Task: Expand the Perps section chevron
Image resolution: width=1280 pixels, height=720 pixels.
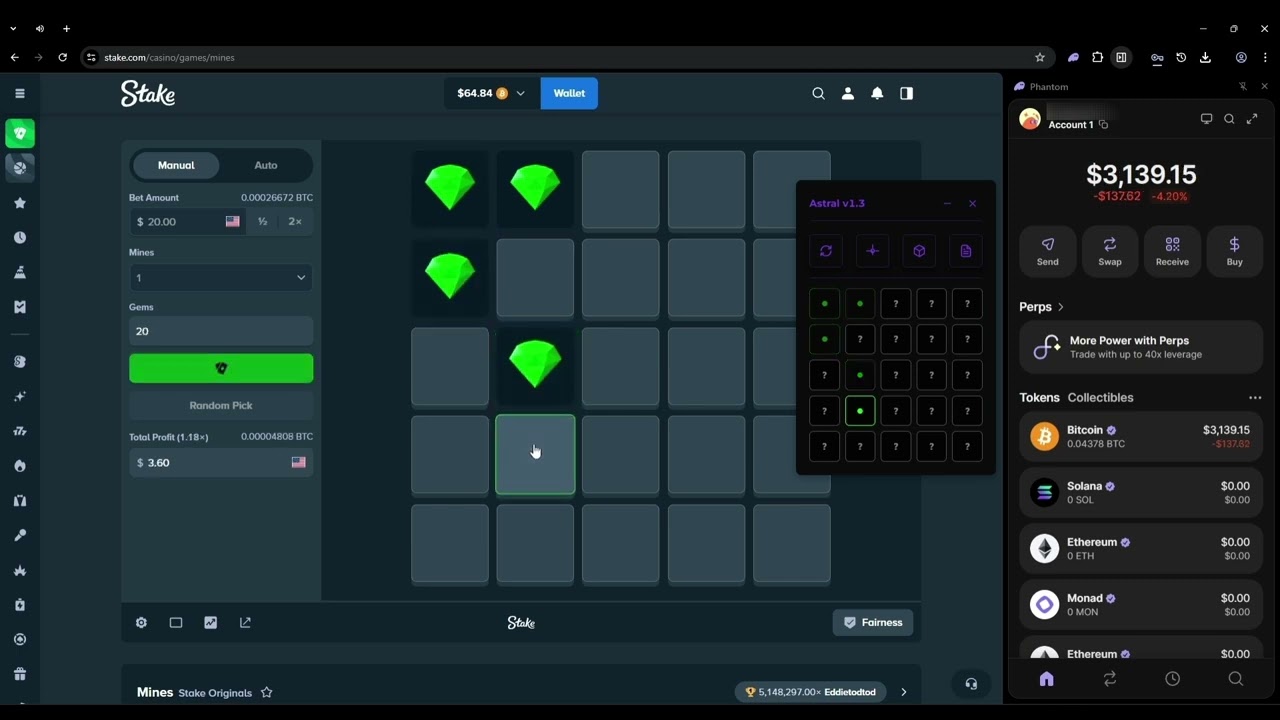Action: pyautogui.click(x=1061, y=307)
